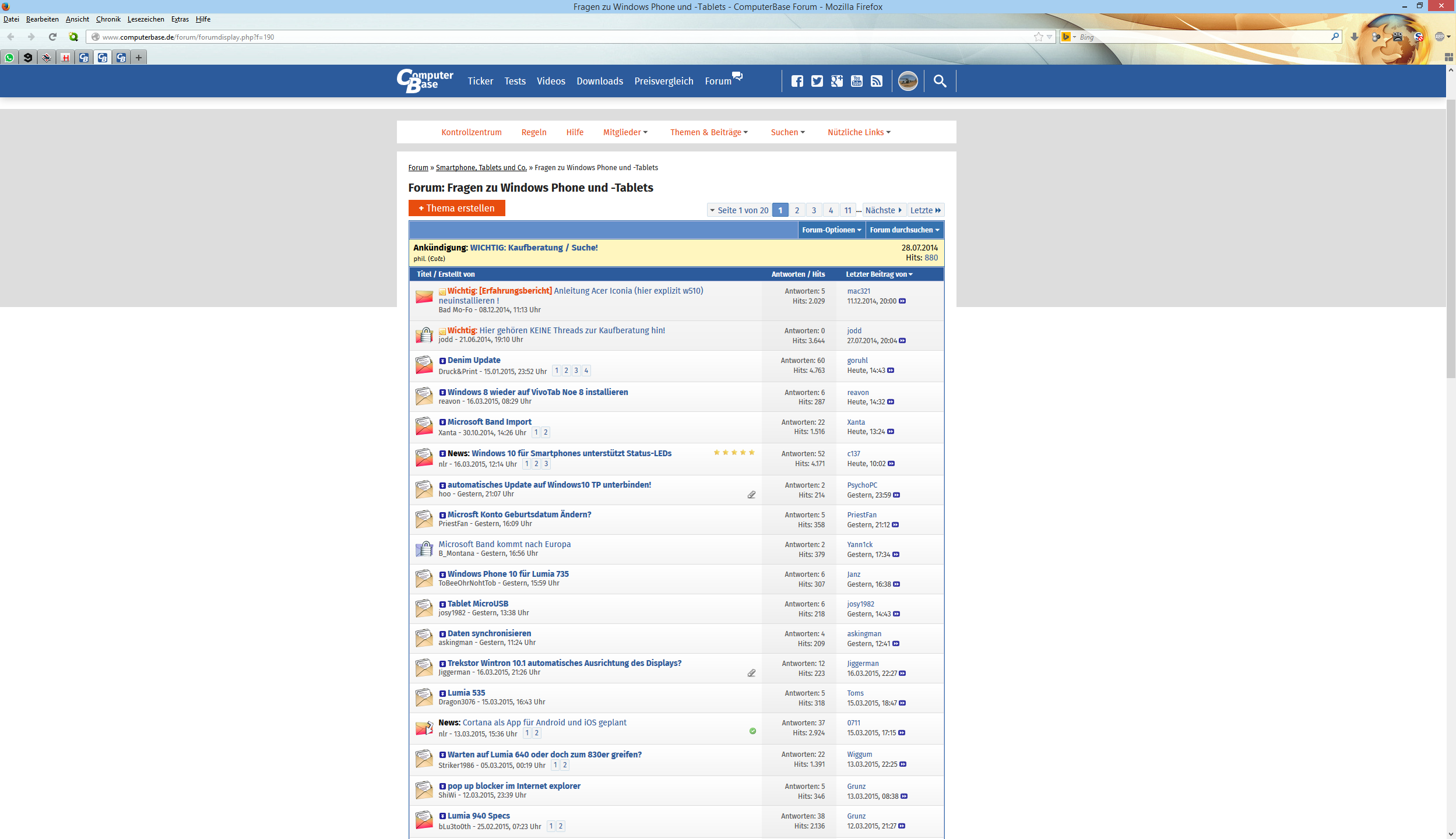Expand the Forum-Optionen dropdown
Viewport: 1456px width, 839px height.
coord(831,230)
